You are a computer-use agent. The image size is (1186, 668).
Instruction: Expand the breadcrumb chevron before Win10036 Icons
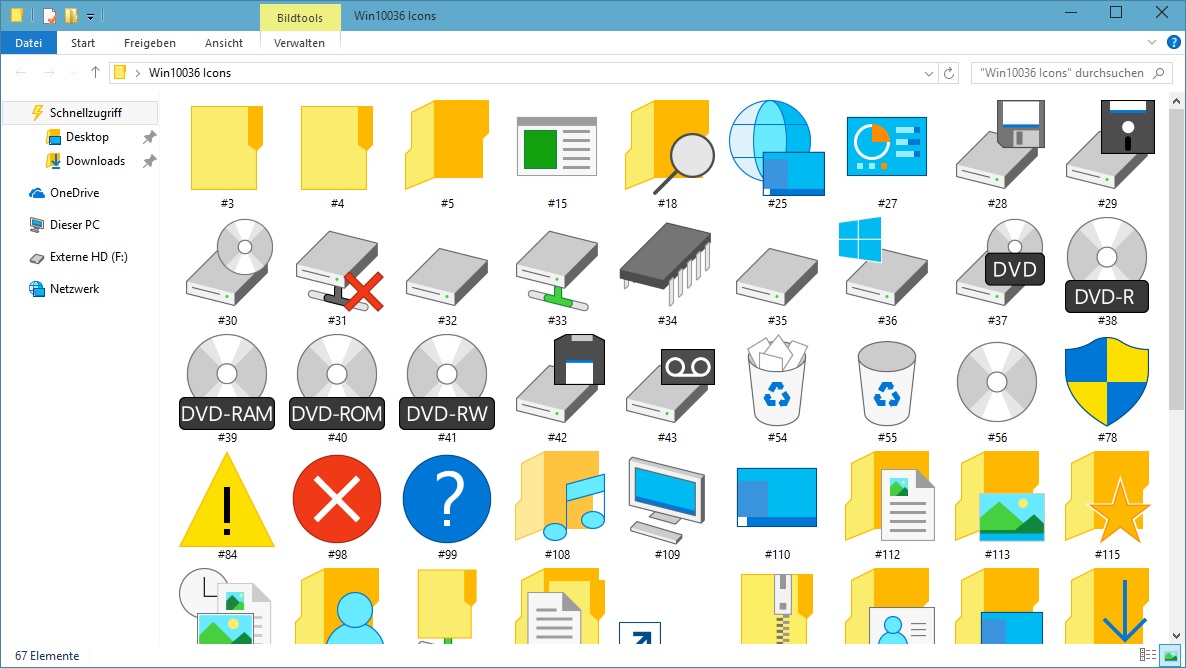click(139, 72)
